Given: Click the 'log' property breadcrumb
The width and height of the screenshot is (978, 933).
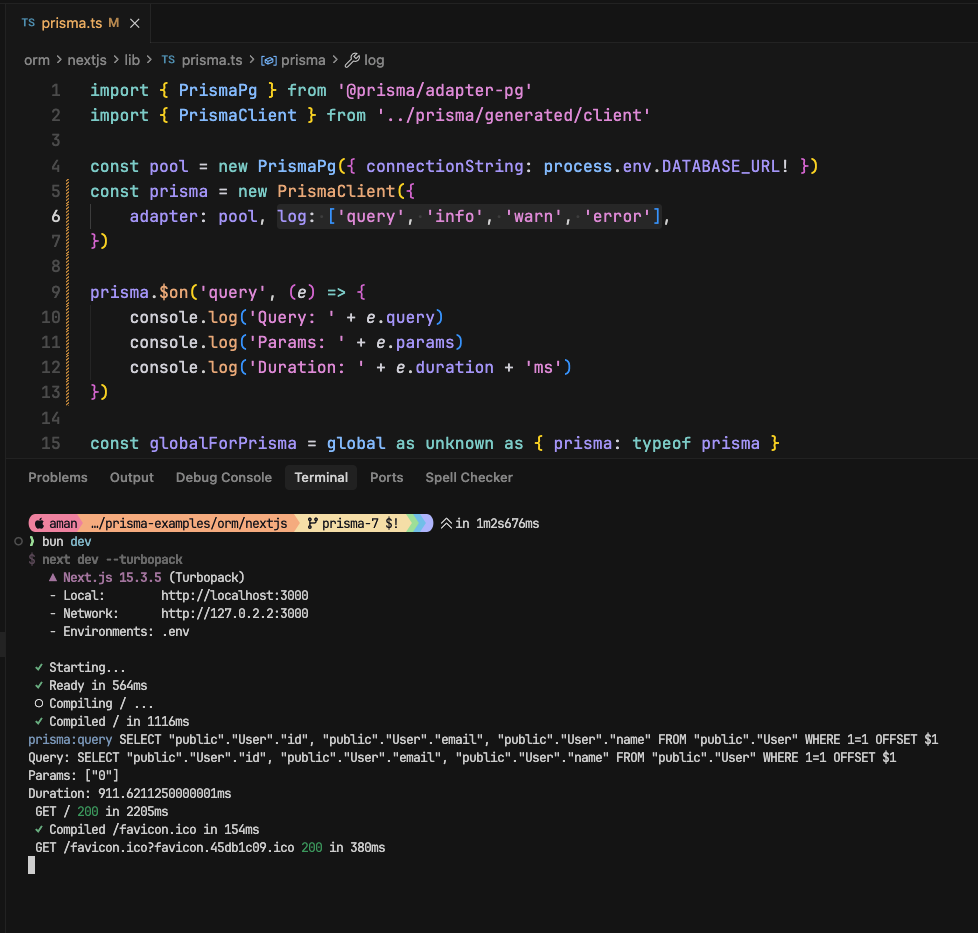Looking at the screenshot, I should coord(374,60).
